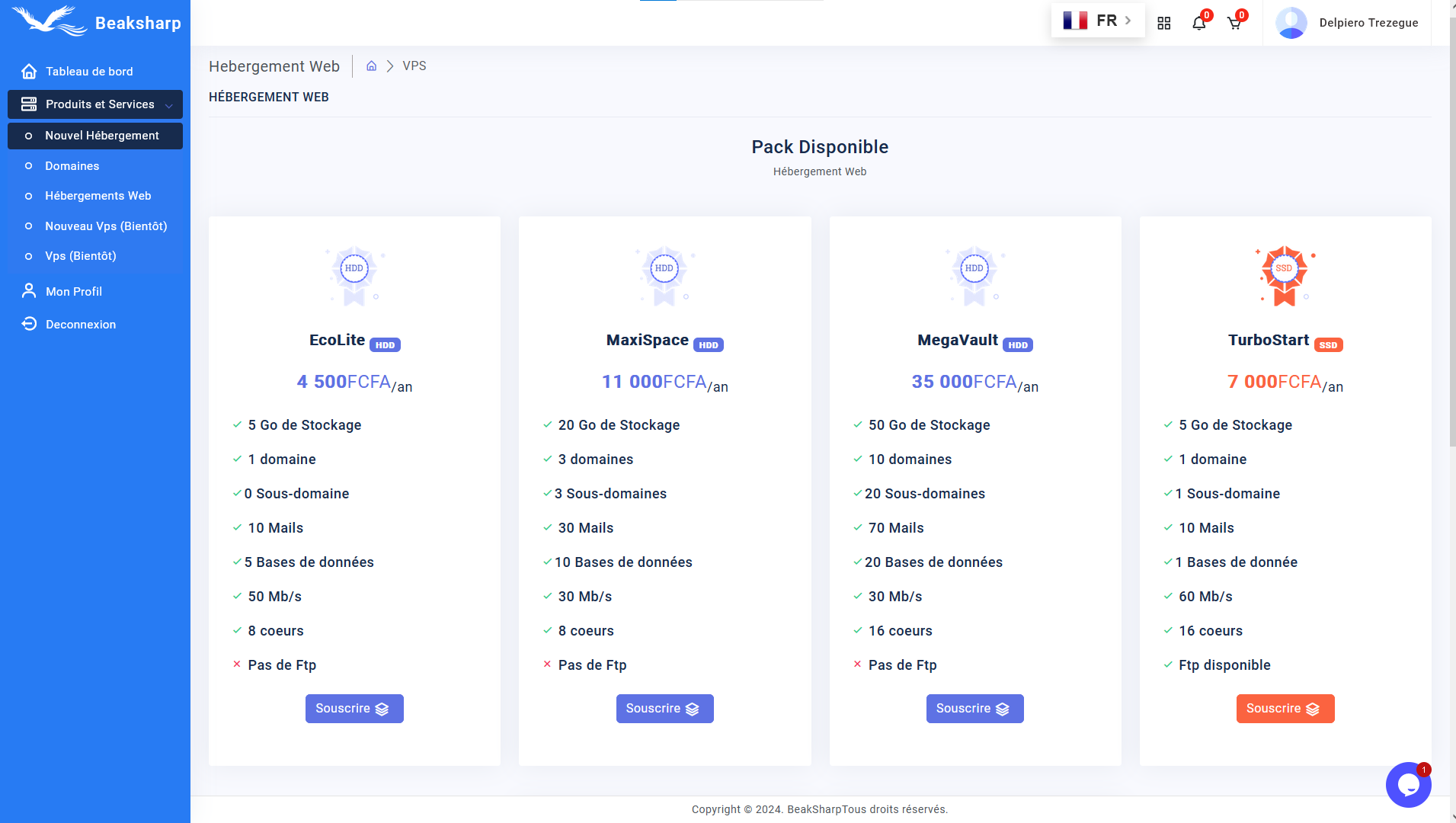Click the EcoLite HDD badge icon
Screen dimensions: 1456x823
click(354, 274)
